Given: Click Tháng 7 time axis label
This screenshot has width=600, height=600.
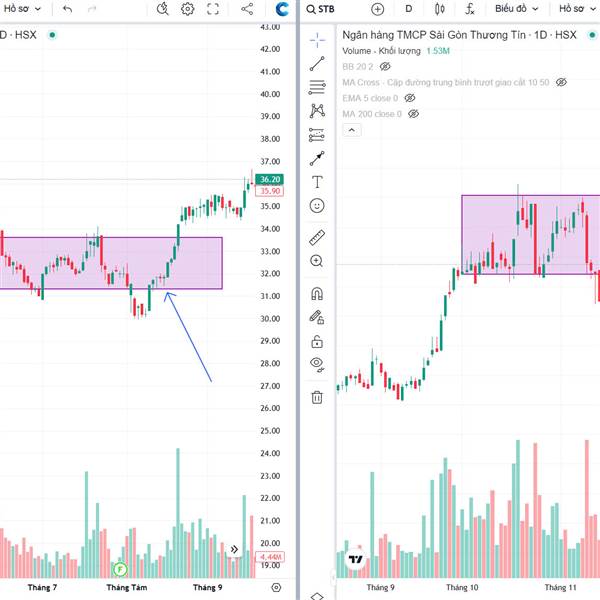Looking at the screenshot, I should 42,587.
